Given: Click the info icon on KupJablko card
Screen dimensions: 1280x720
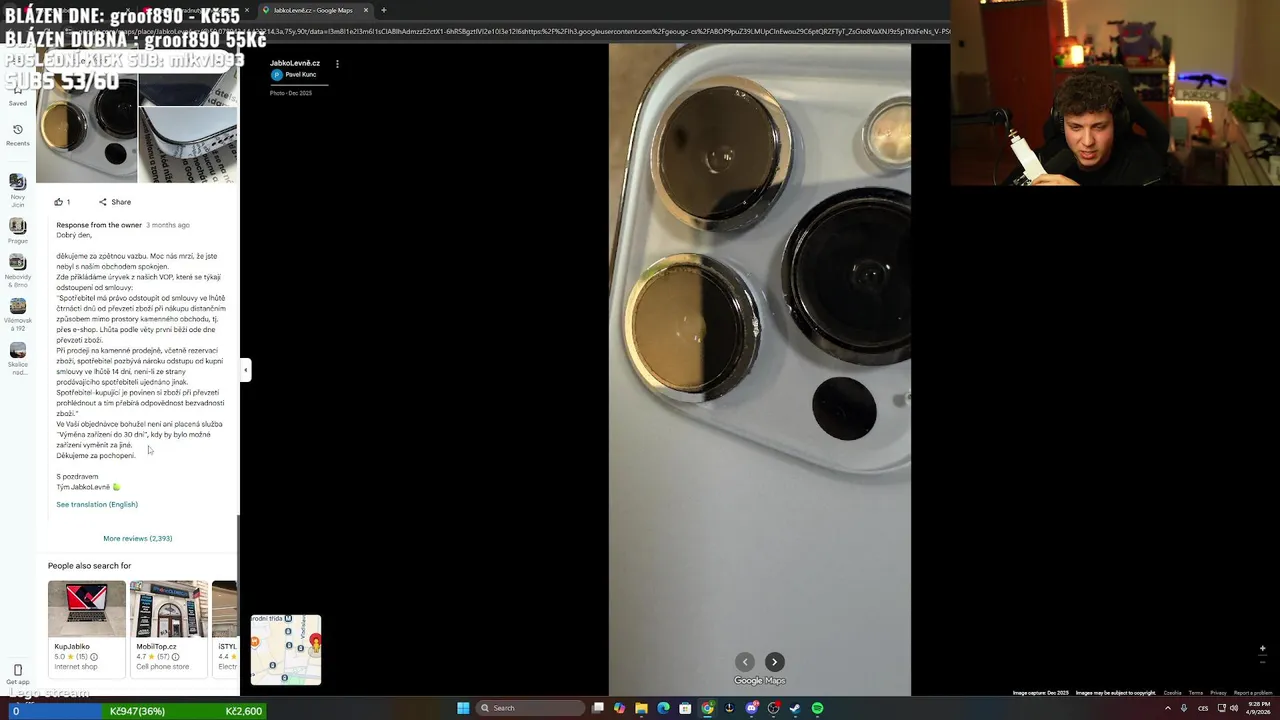Looking at the screenshot, I should [94, 657].
